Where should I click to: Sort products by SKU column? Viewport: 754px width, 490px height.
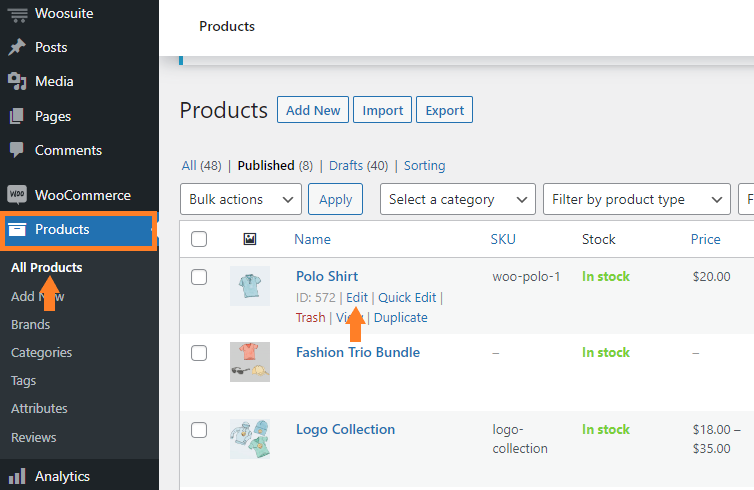503,239
